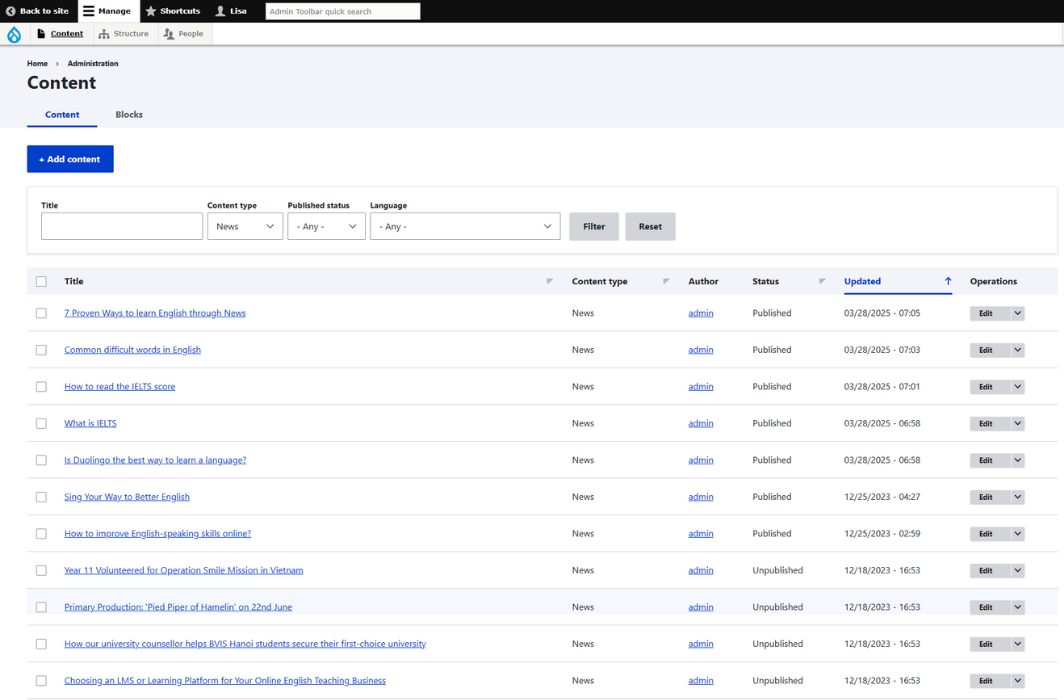
Task: Check the box for What is IELTS
Action: [41, 424]
